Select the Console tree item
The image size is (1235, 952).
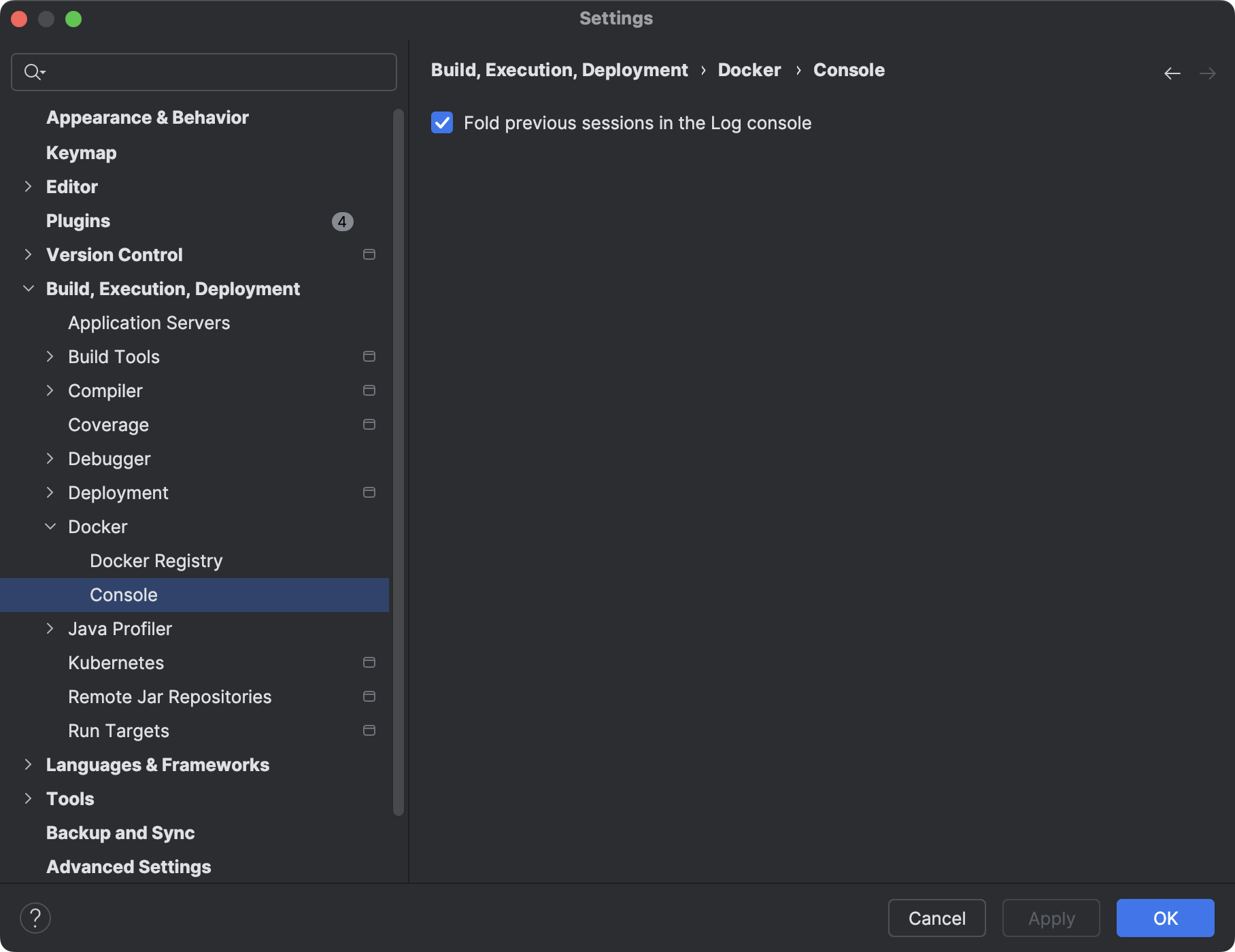(194, 595)
